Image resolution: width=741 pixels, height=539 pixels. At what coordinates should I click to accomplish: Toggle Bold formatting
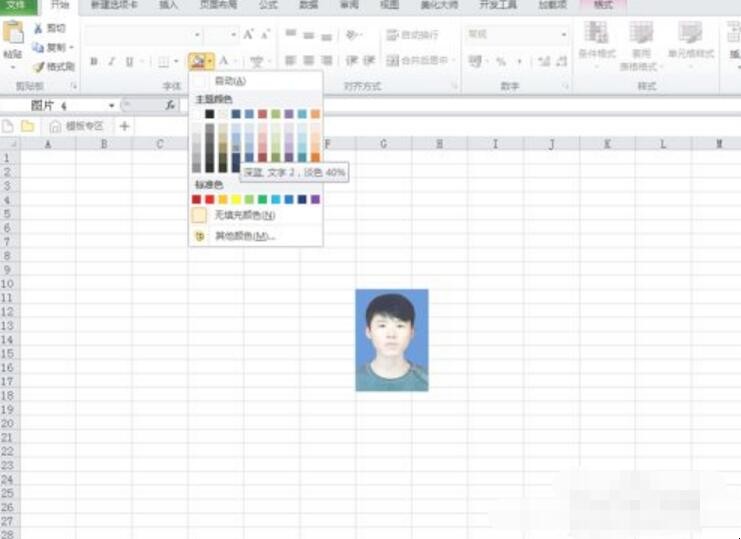pyautogui.click(x=94, y=61)
